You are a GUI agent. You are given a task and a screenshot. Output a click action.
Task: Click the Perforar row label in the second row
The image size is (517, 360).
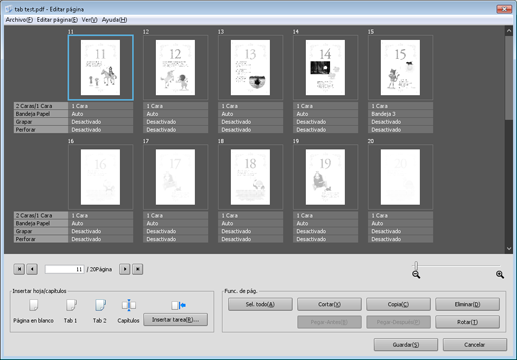pos(41,239)
